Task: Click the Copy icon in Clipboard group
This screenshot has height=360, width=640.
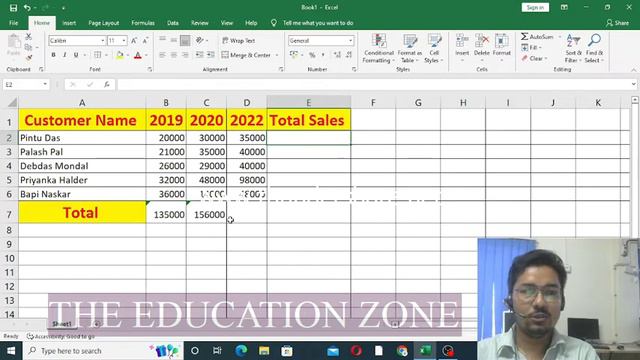Action: (x=29, y=47)
